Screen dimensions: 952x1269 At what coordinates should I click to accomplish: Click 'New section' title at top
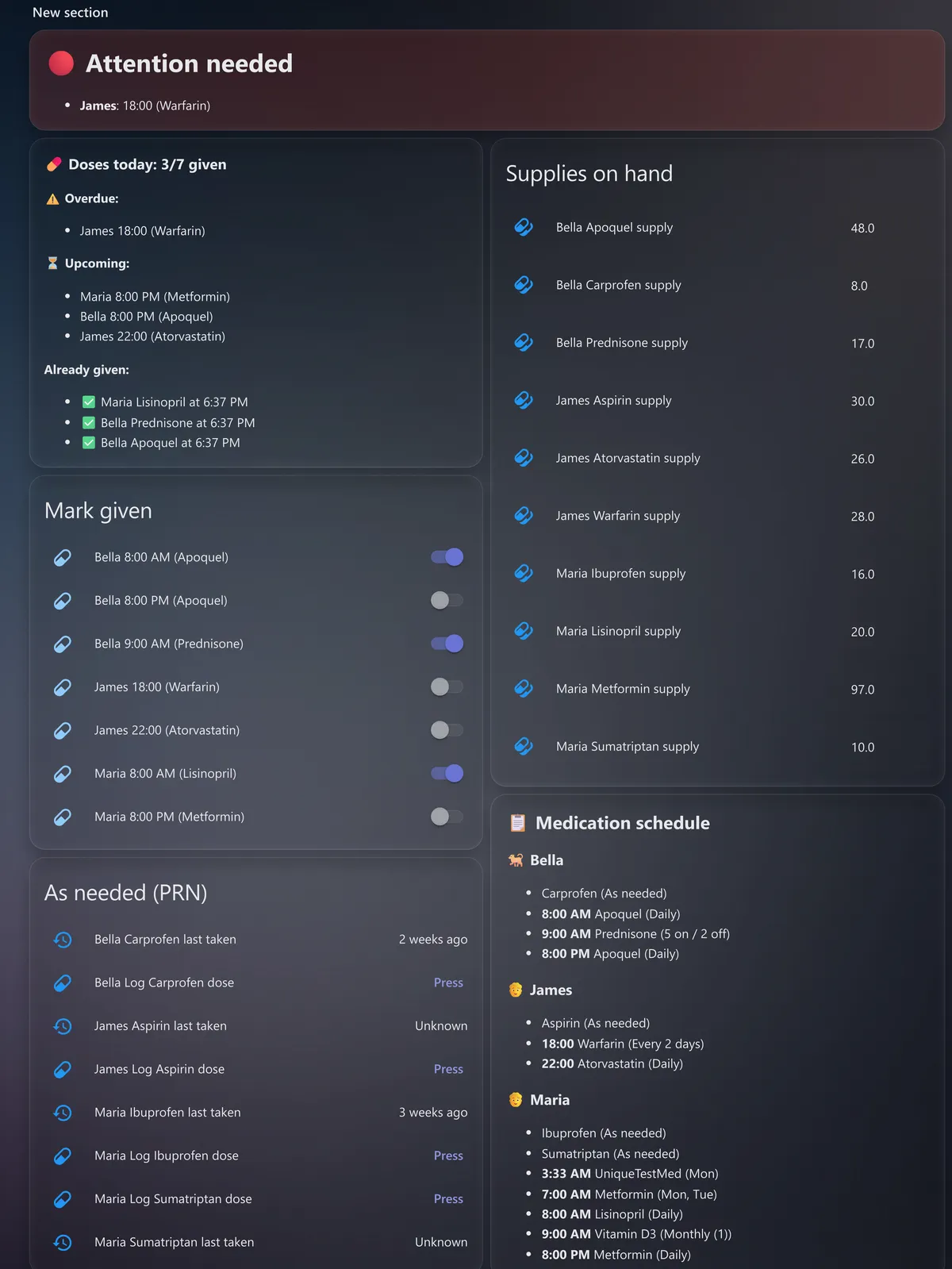click(x=71, y=13)
